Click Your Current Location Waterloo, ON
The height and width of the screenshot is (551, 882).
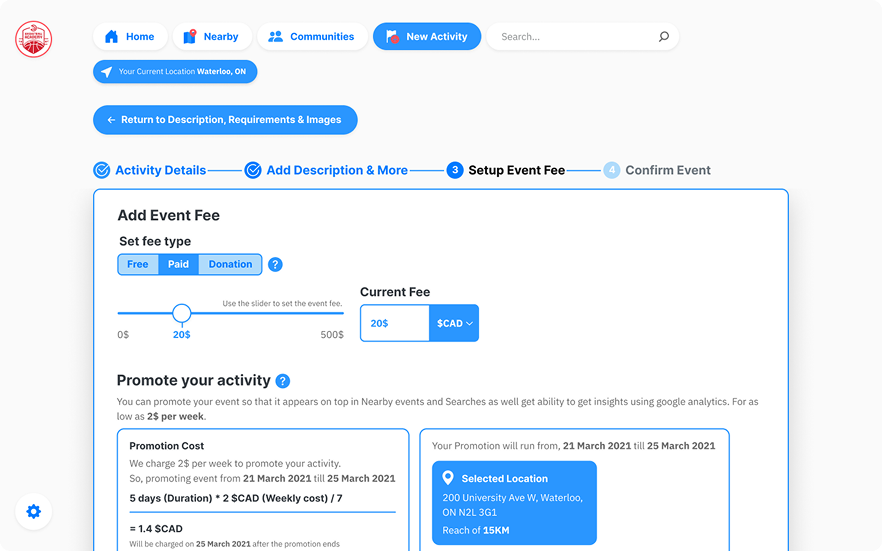coord(175,72)
